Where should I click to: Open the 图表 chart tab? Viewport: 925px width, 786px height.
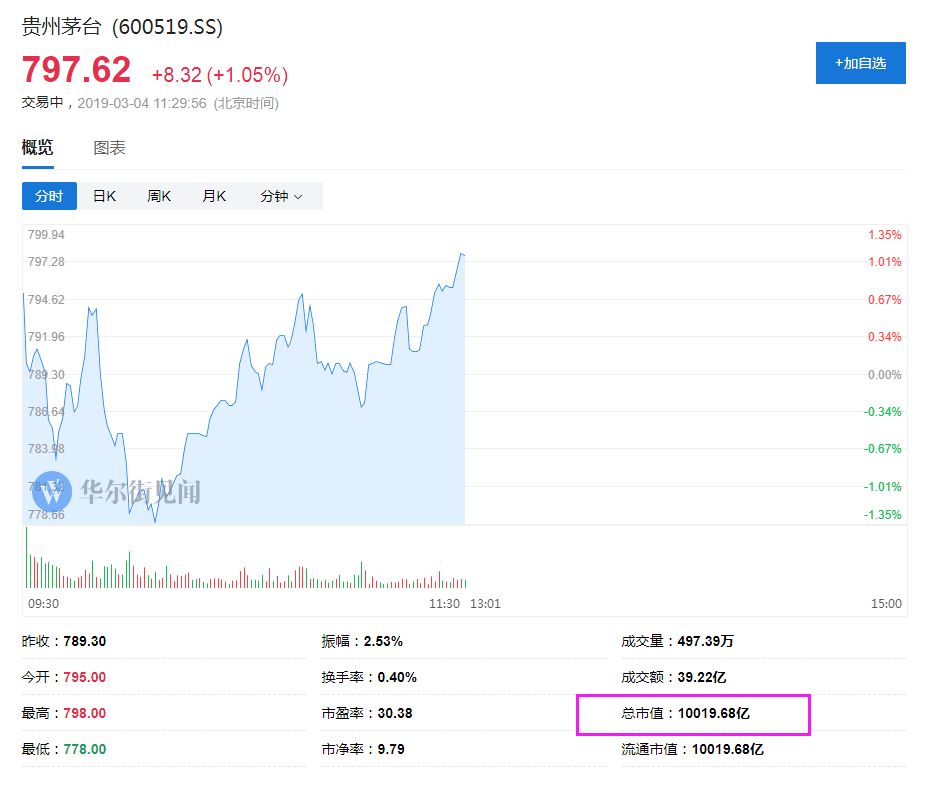[109, 148]
